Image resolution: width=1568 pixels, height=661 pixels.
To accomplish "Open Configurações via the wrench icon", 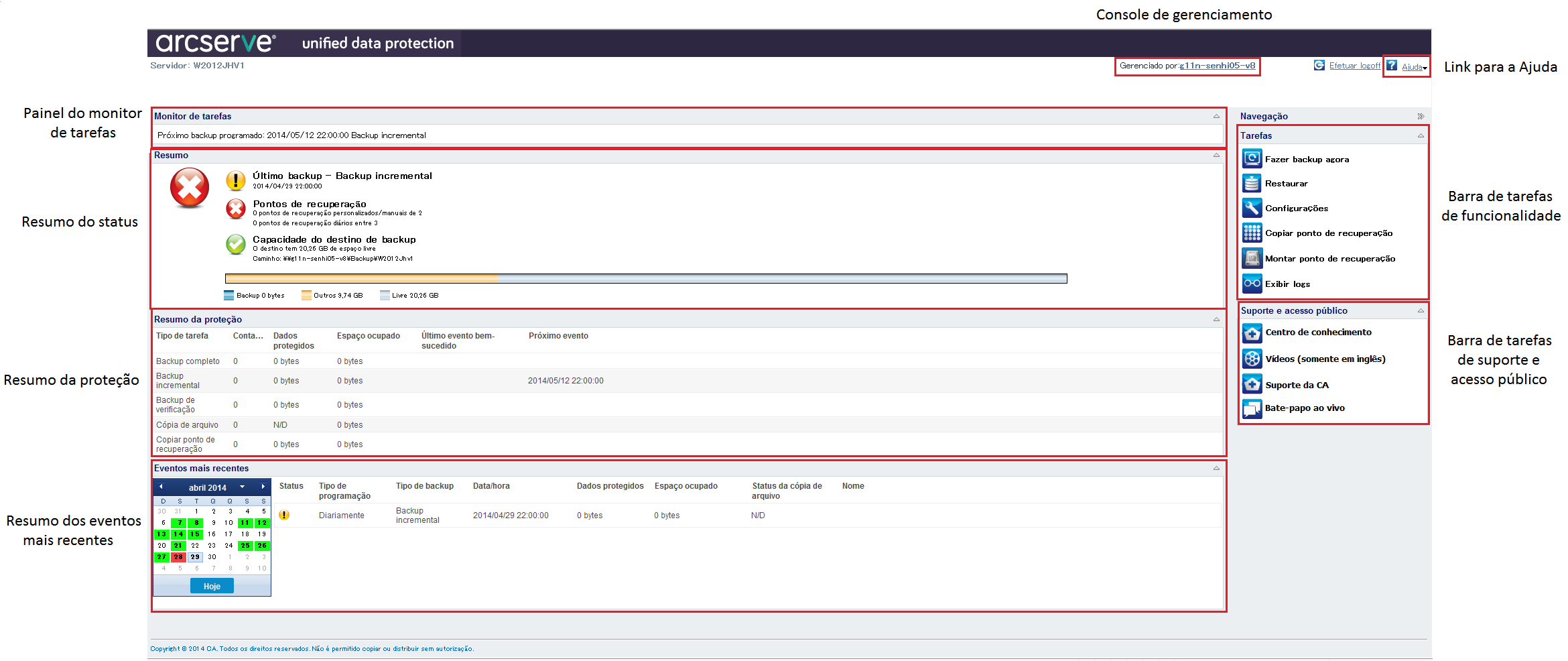I will click(x=1252, y=208).
